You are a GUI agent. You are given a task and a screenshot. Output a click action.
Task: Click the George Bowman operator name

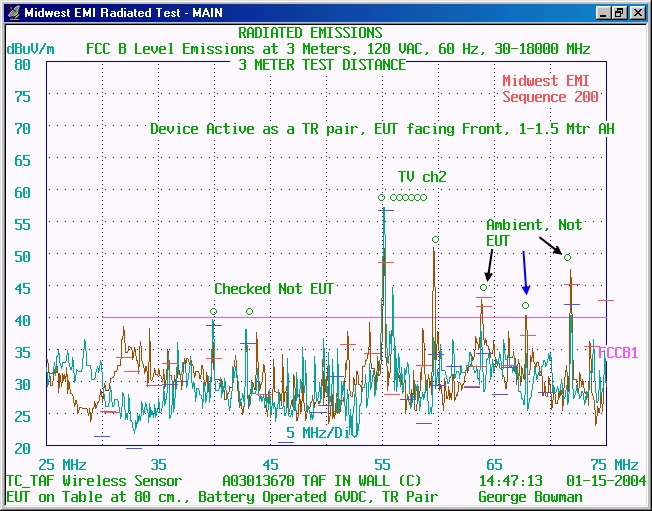point(530,497)
